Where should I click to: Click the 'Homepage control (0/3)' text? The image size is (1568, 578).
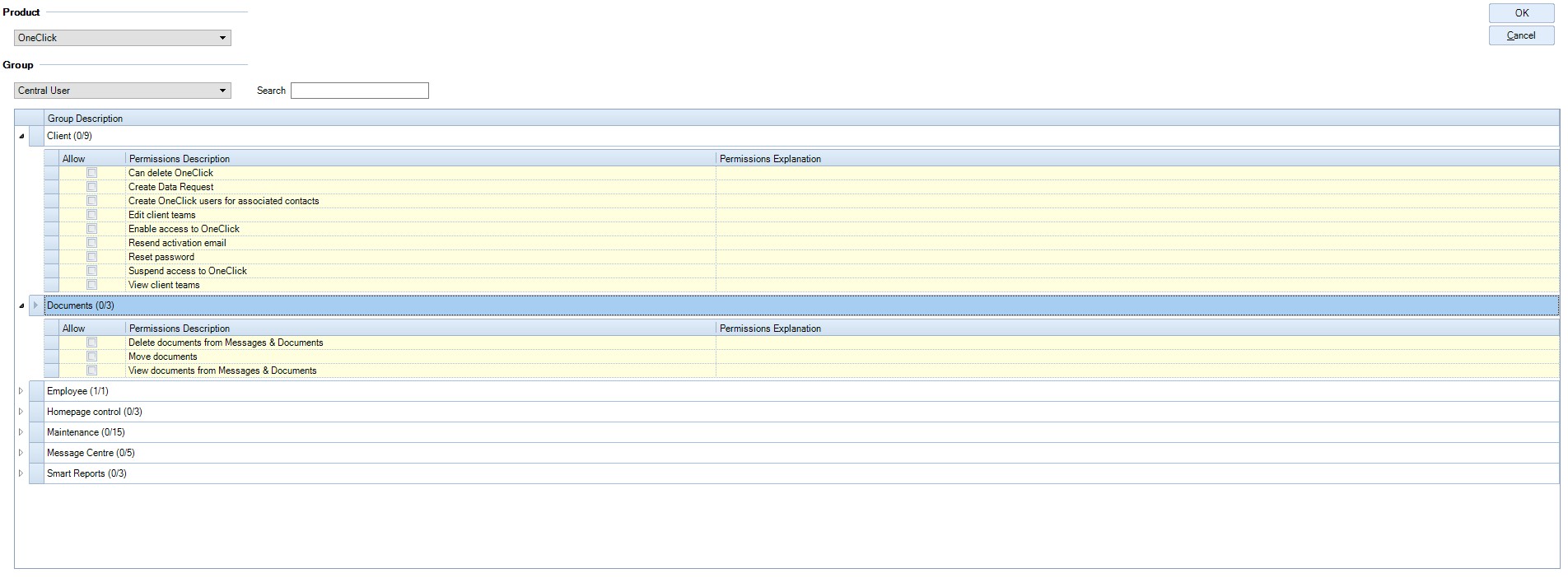pos(95,412)
